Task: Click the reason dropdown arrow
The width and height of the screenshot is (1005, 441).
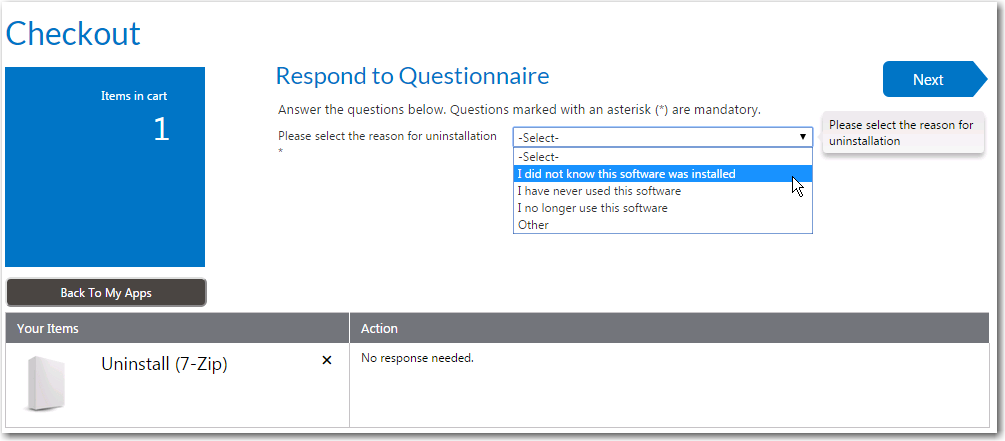Action: pyautogui.click(x=802, y=137)
